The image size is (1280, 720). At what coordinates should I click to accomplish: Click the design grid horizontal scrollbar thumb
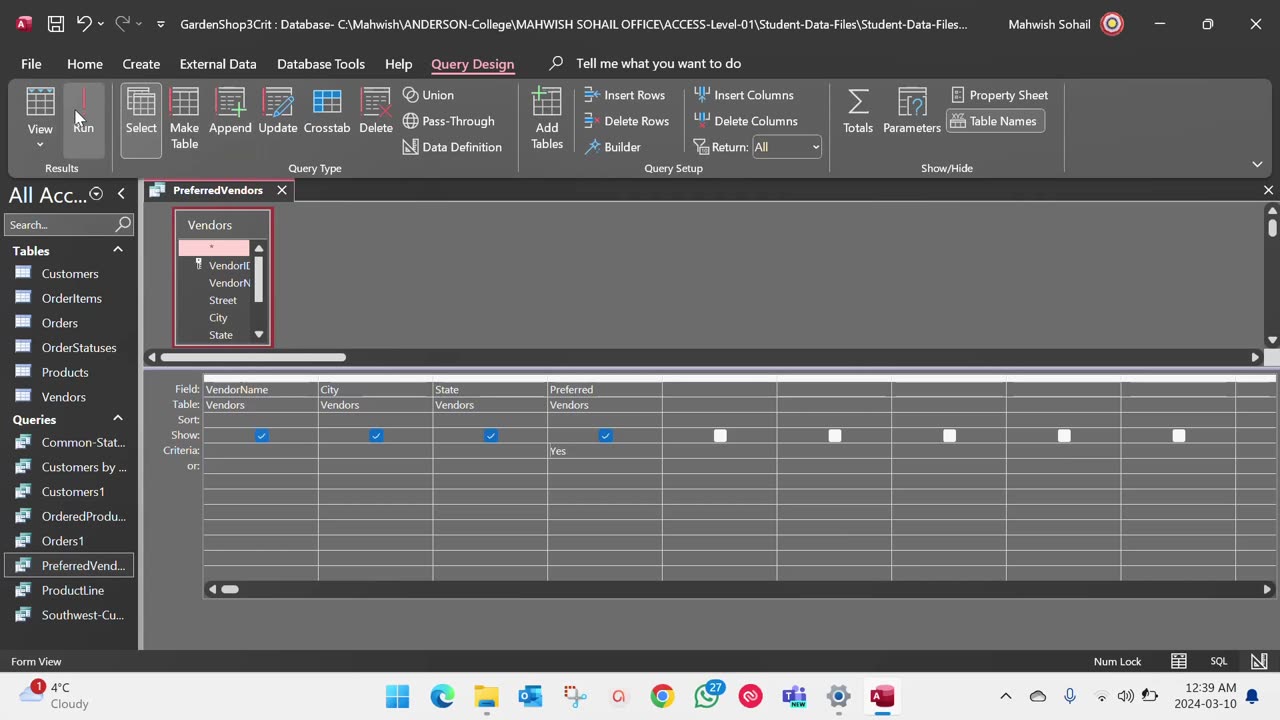[x=230, y=589]
